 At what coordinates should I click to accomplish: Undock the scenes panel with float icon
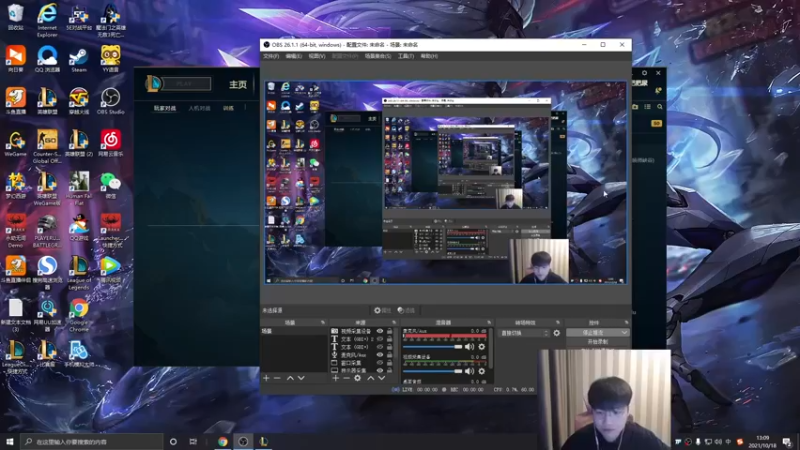pos(322,322)
